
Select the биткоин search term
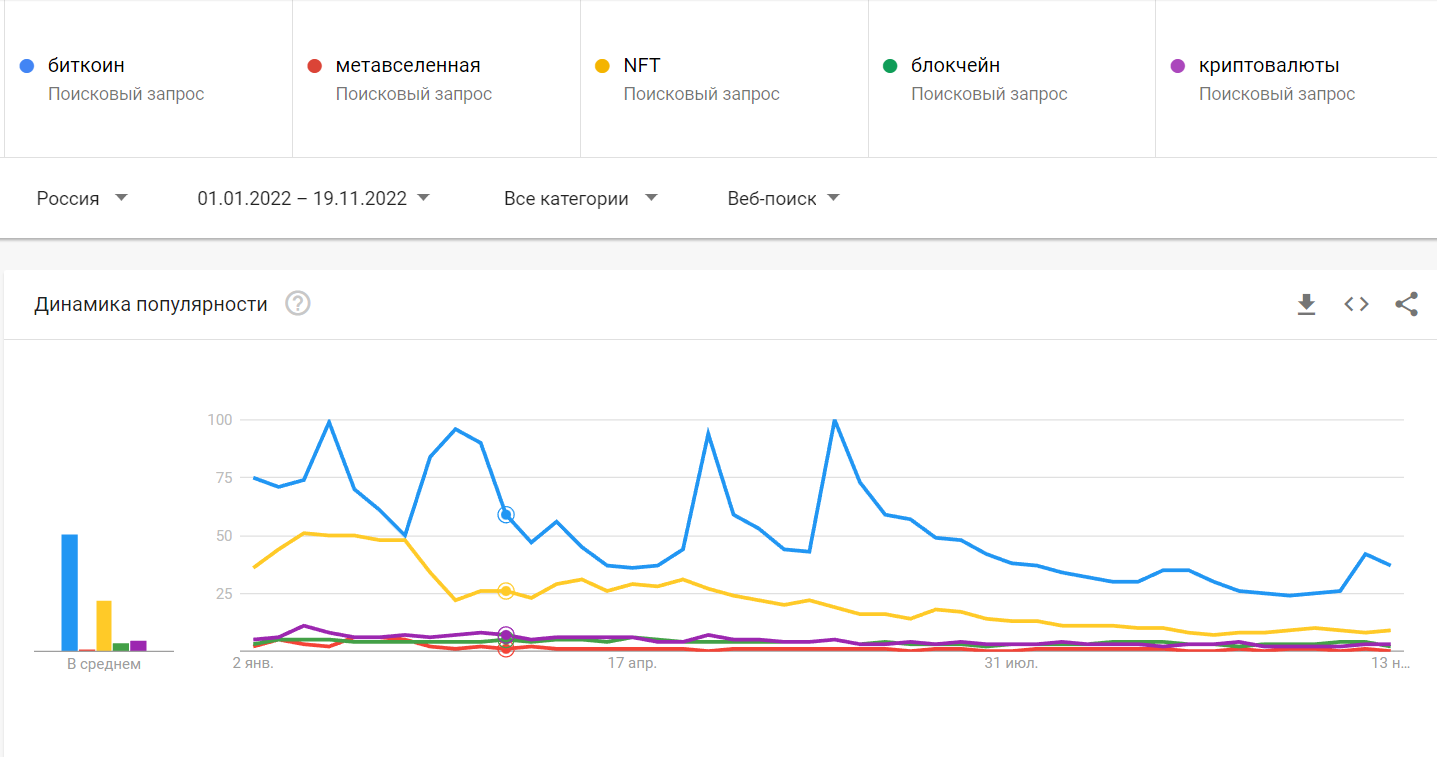[x=86, y=66]
